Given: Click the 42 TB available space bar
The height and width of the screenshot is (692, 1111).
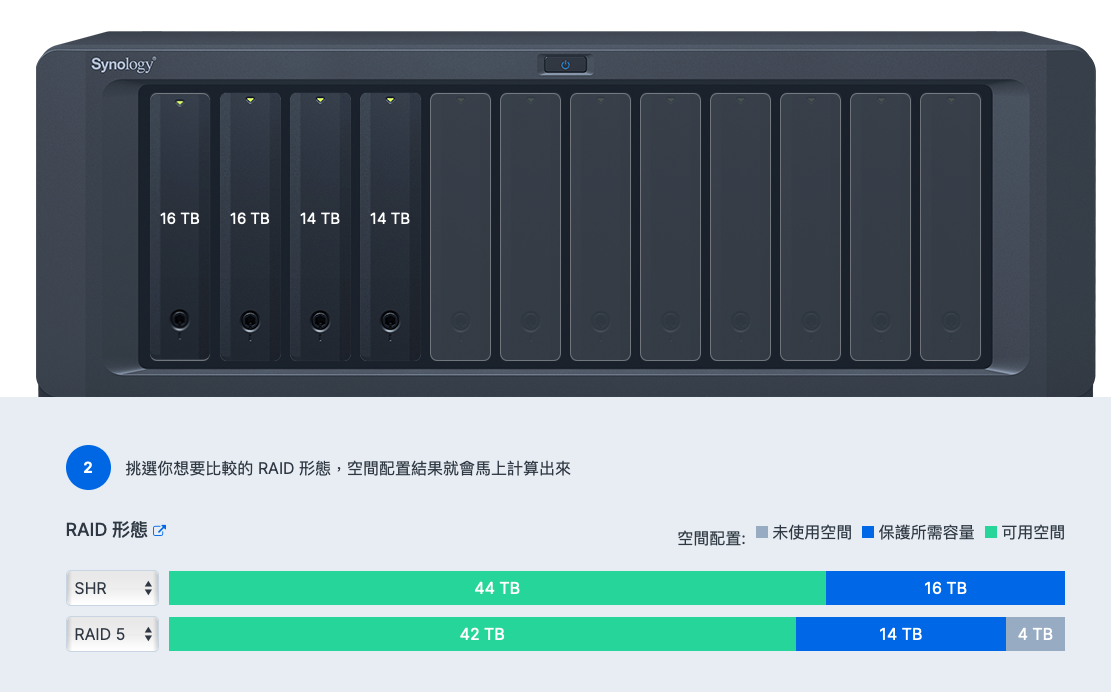Looking at the screenshot, I should [483, 634].
